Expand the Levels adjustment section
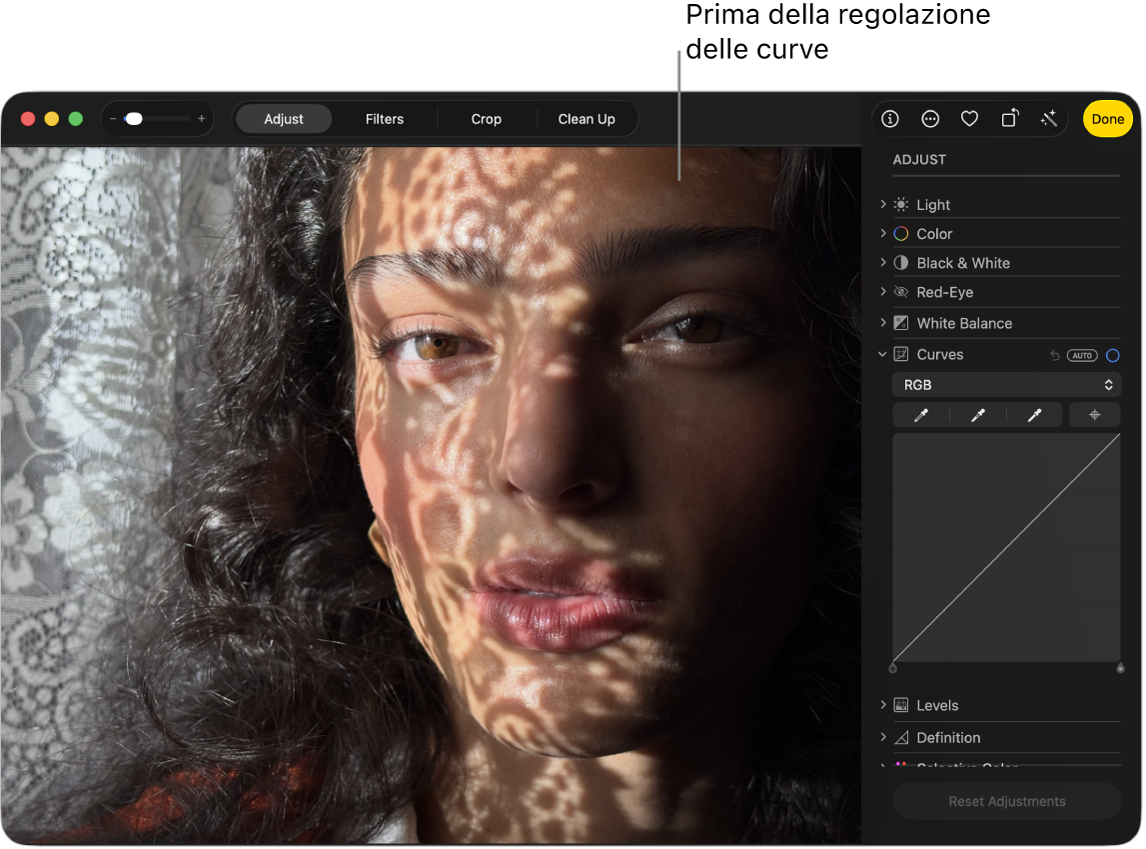Image resolution: width=1146 pixels, height=849 pixels. pos(883,705)
